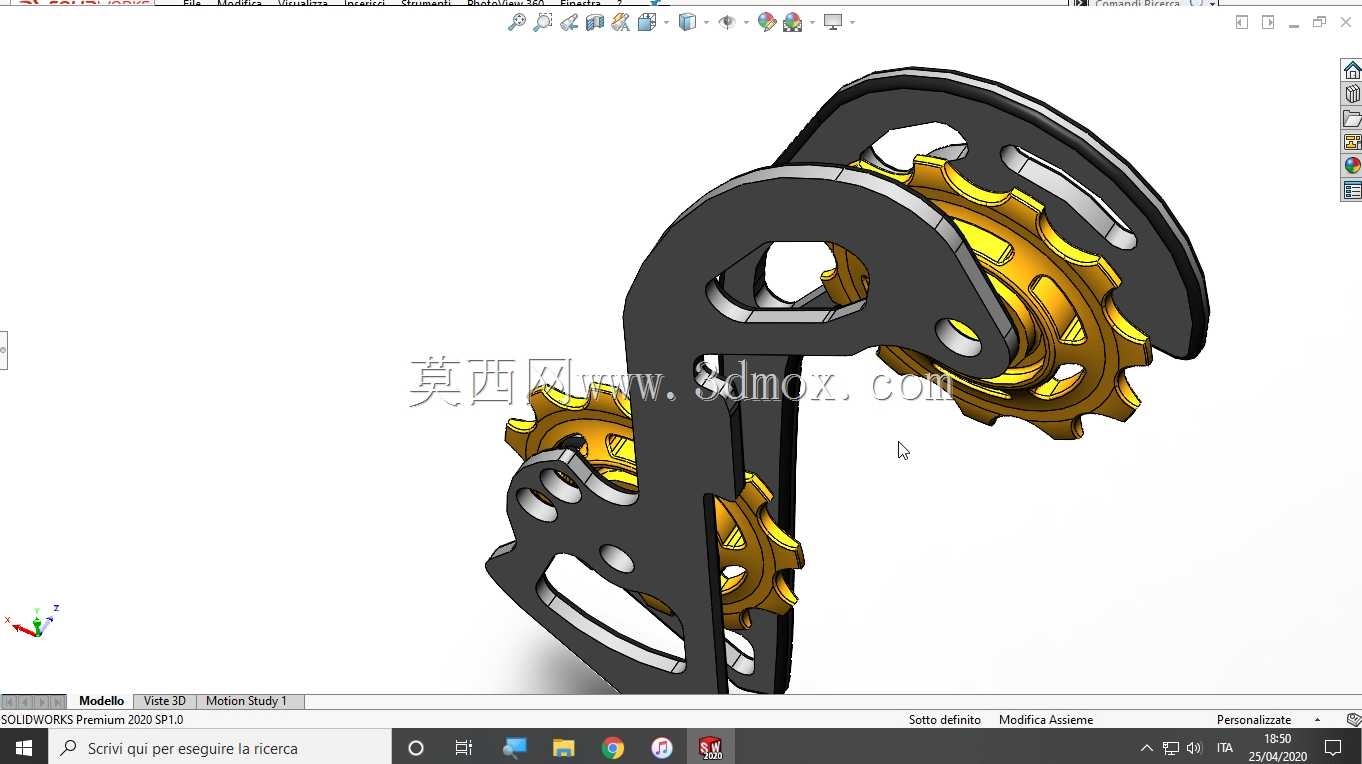Click the volume speaker tray icon
This screenshot has width=1362, height=764.
1194,748
